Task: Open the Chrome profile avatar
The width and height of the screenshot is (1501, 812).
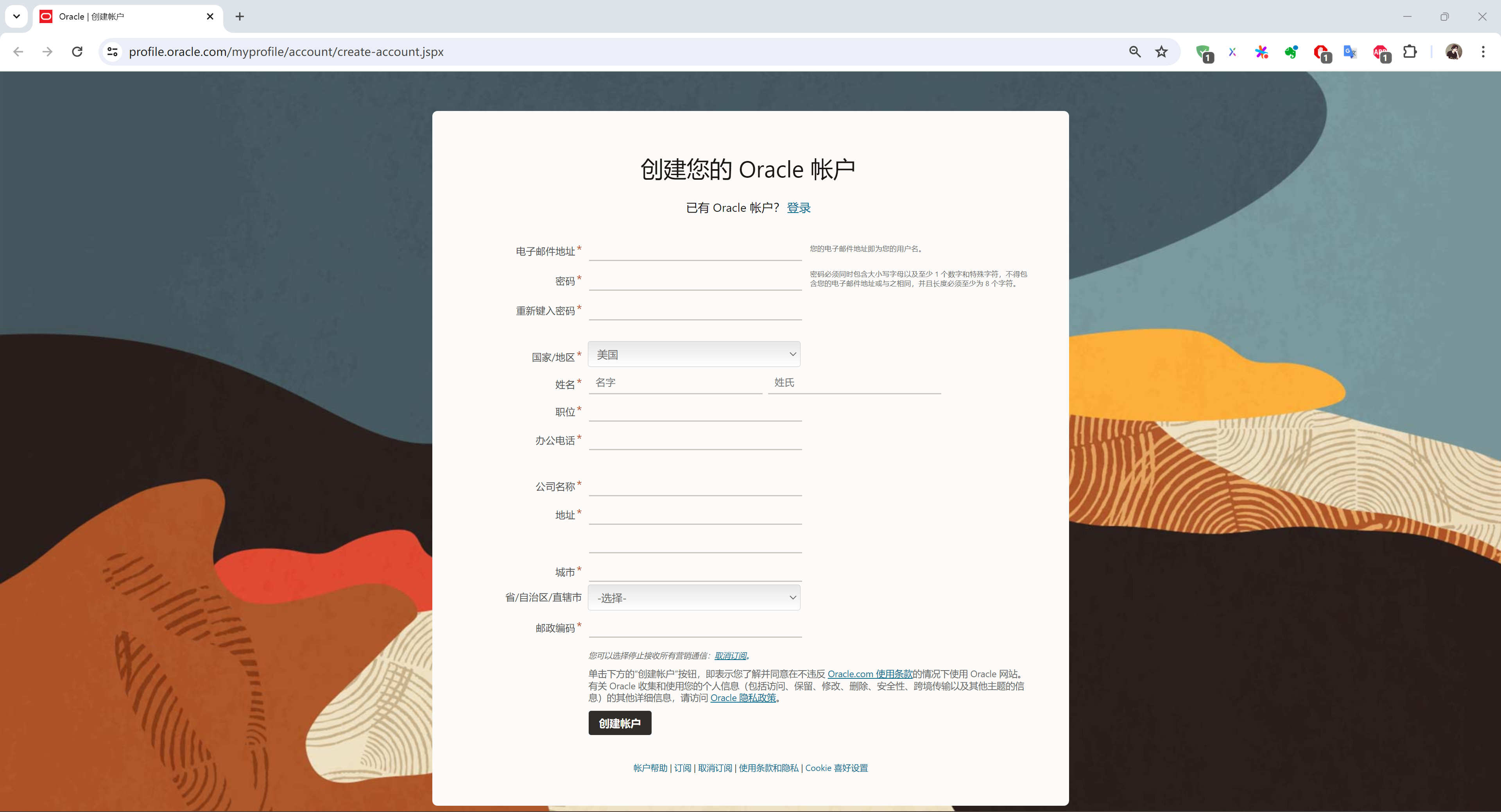Action: (1453, 52)
